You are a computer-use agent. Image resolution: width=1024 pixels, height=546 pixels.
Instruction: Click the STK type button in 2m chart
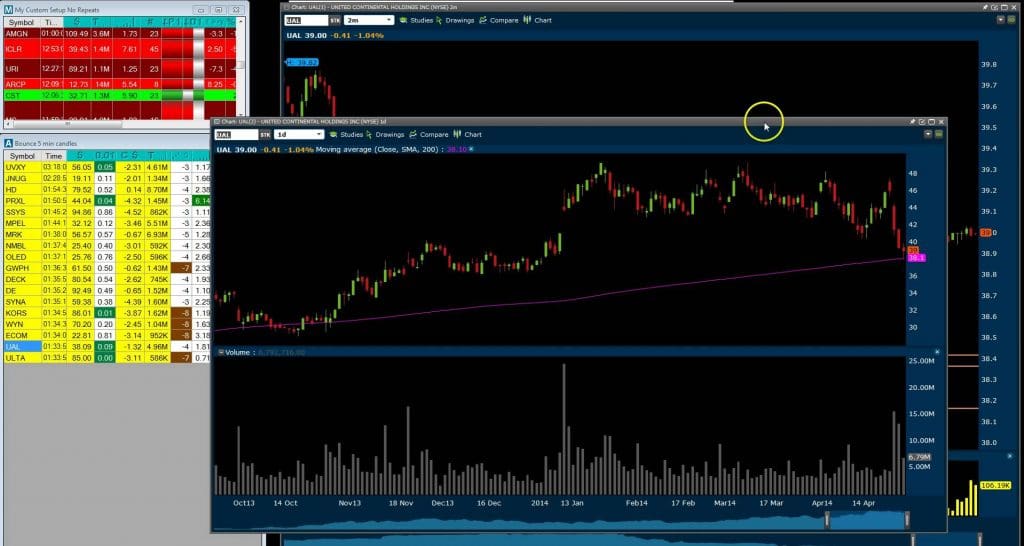click(335, 20)
